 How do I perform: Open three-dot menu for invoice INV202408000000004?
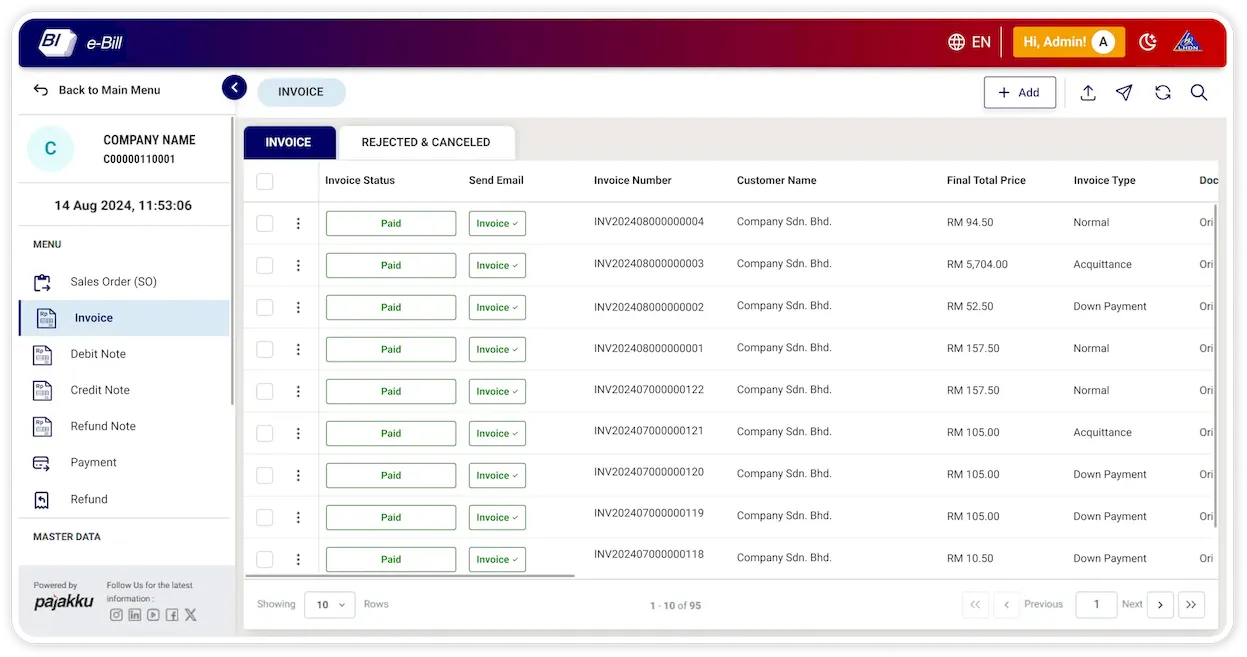(298, 223)
